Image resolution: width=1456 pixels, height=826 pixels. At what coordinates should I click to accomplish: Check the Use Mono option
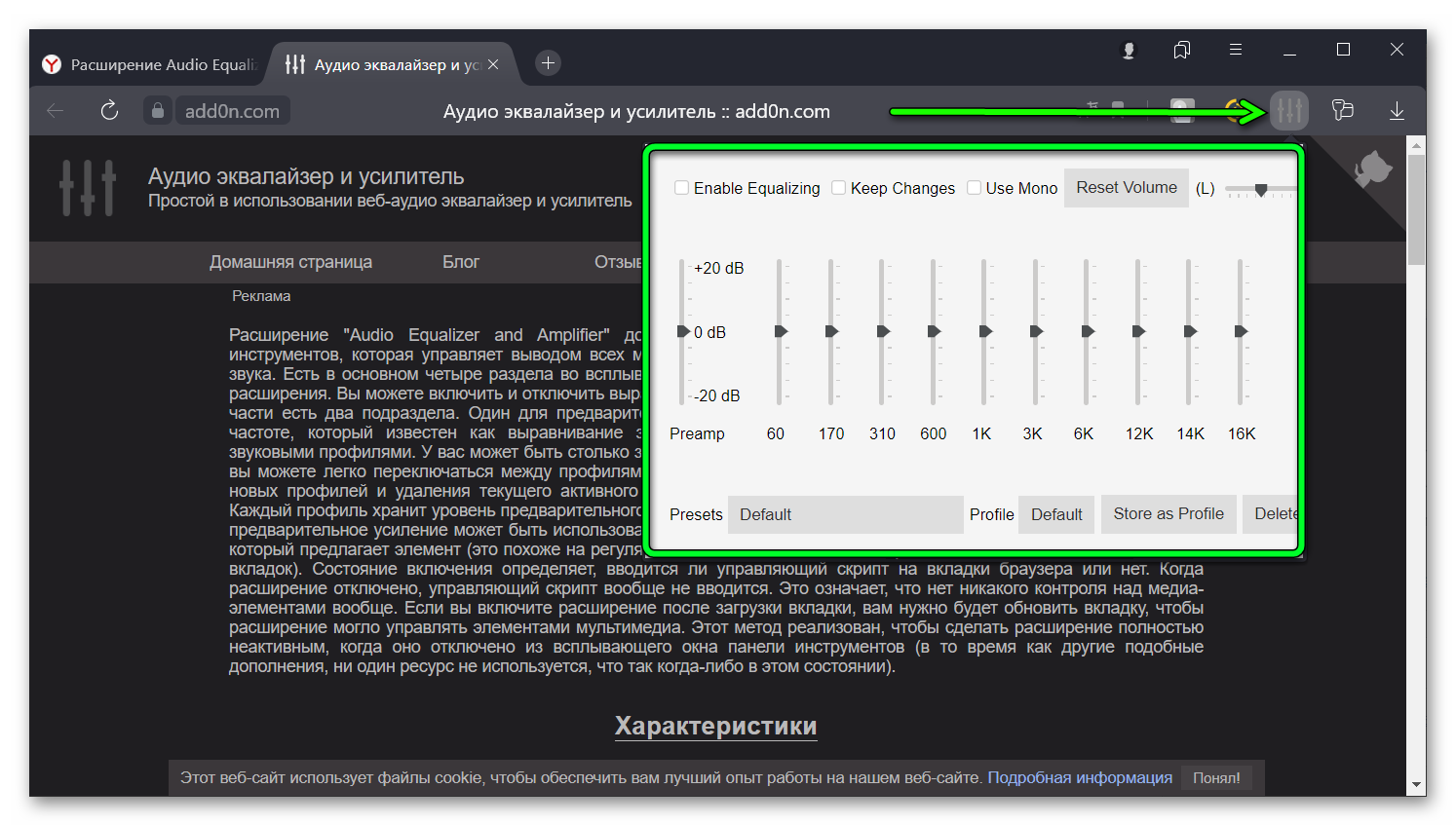(974, 188)
